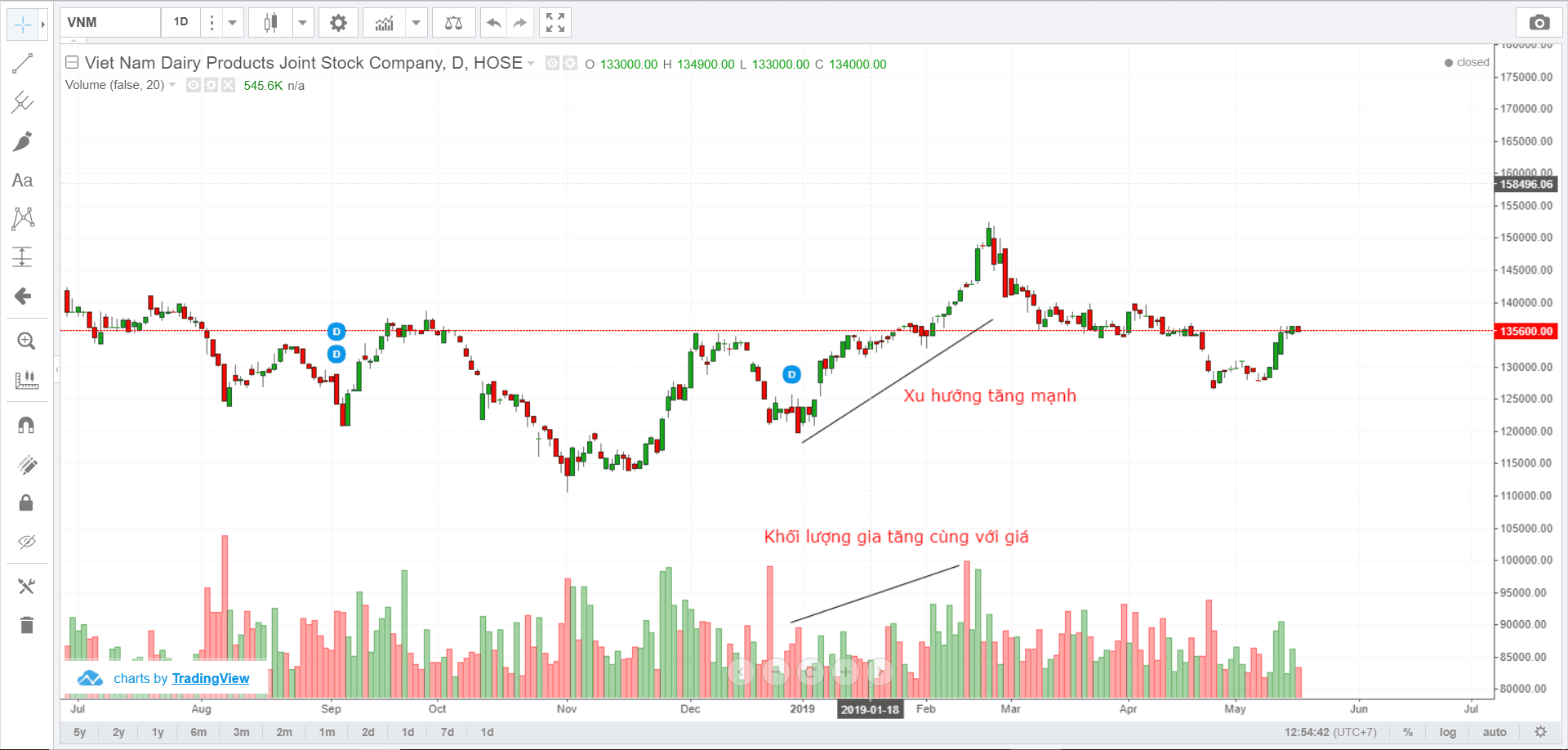Select the Trend Line drawing tool
The width and height of the screenshot is (1568, 750).
point(23,64)
